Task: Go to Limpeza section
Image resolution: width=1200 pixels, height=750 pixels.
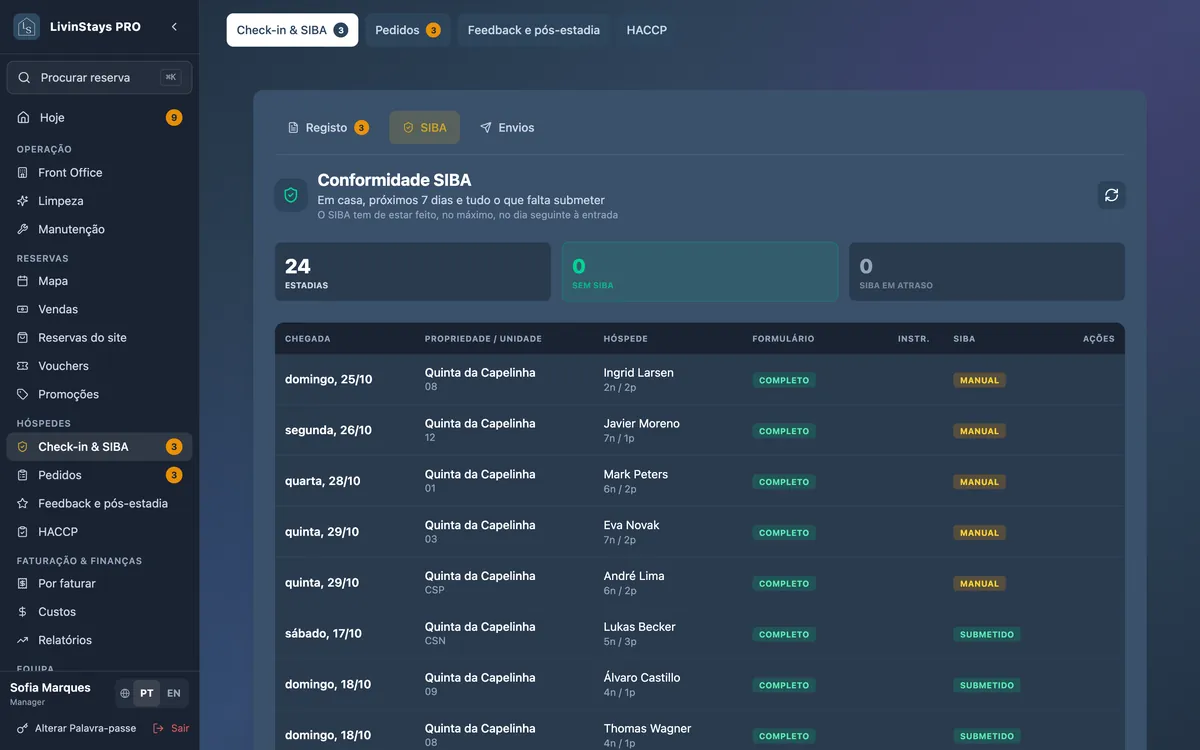Action: click(x=99, y=201)
